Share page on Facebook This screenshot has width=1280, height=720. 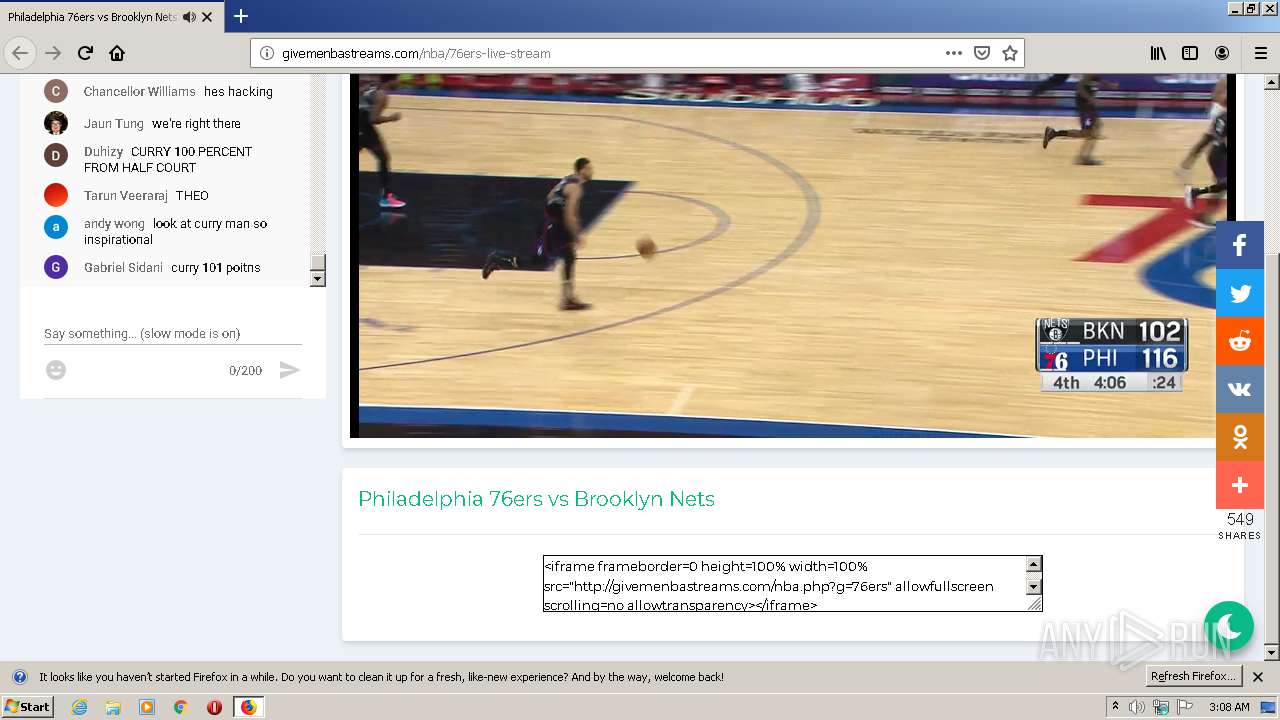pyautogui.click(x=1240, y=245)
